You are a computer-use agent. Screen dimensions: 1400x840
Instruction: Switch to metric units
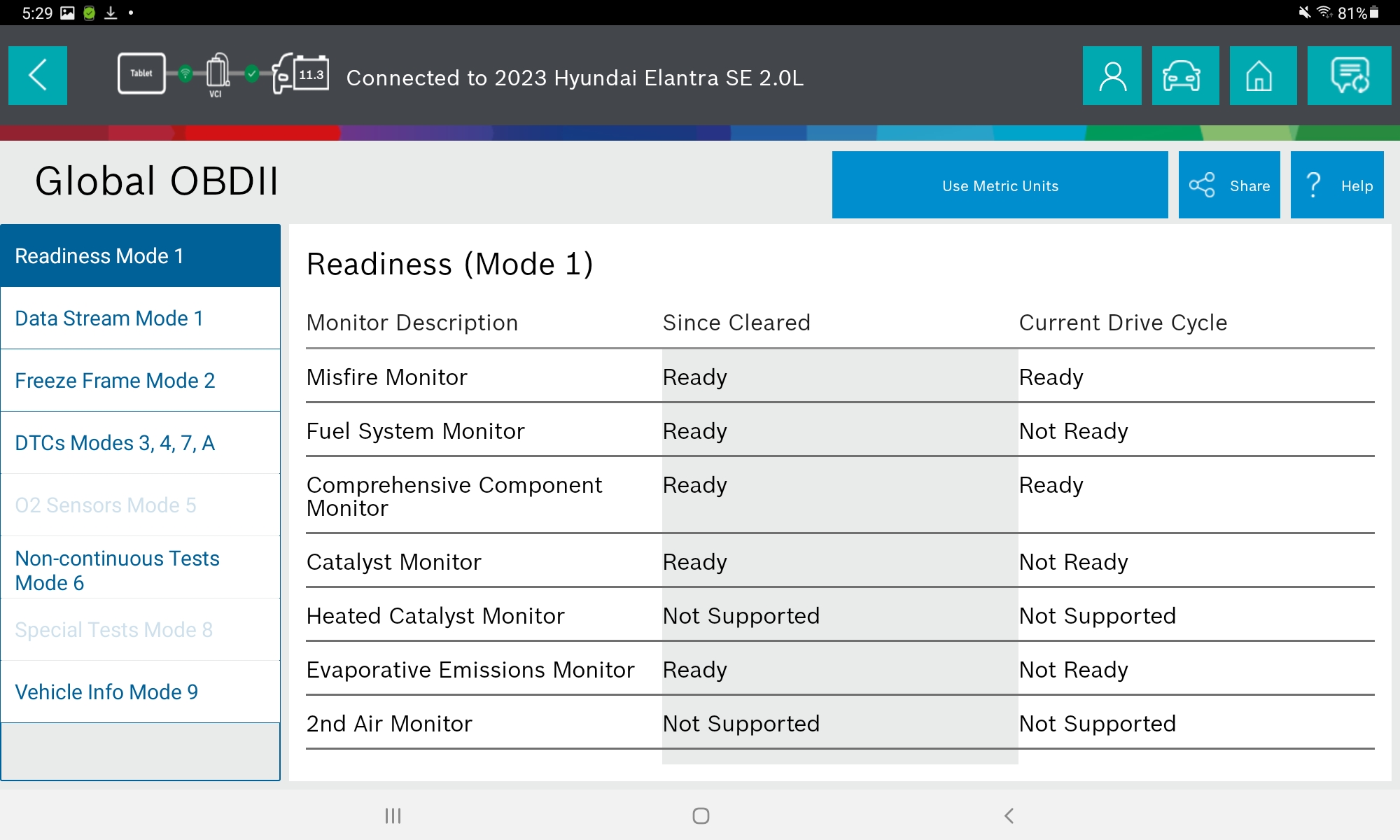1000,185
